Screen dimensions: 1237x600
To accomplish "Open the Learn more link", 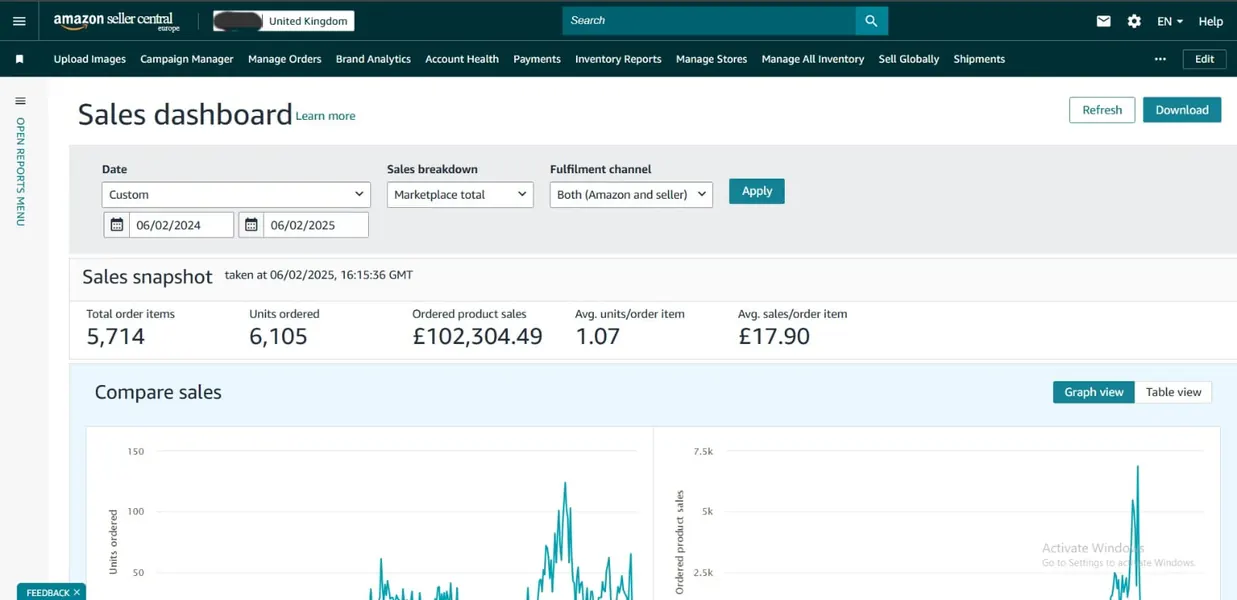I will 326,116.
